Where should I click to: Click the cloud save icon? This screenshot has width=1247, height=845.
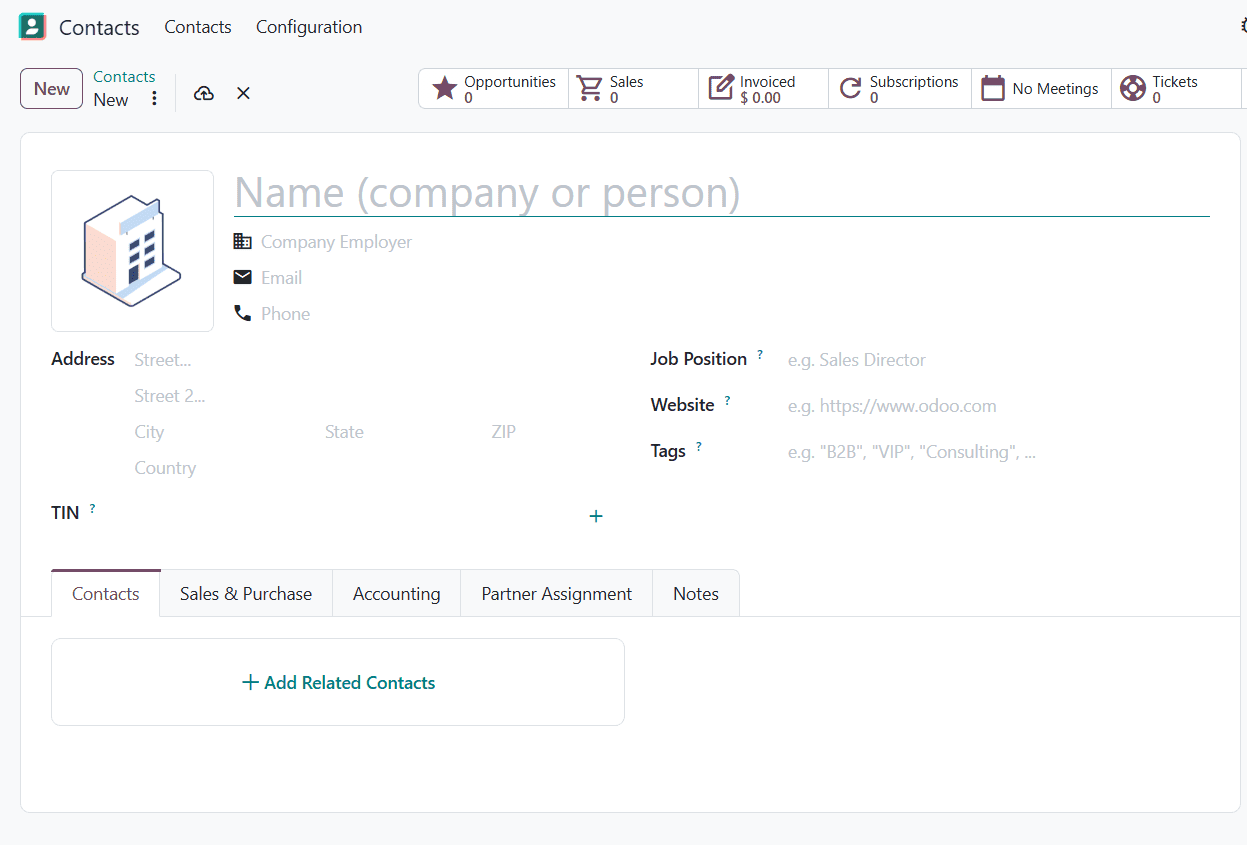tap(204, 93)
